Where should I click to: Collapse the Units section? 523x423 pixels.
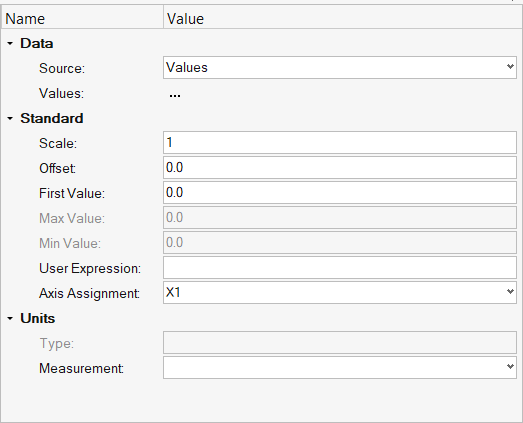[x=10, y=319]
